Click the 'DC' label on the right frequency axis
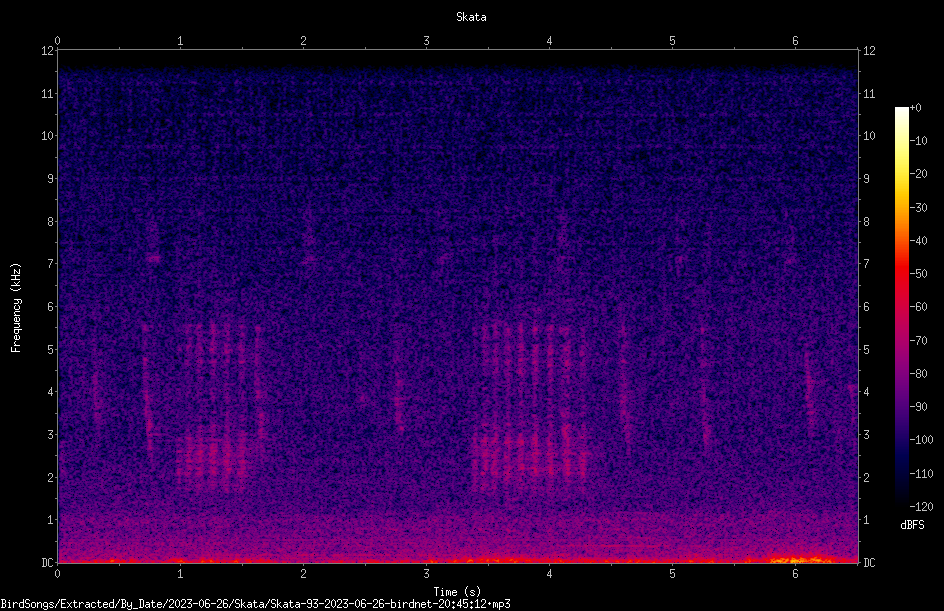The width and height of the screenshot is (944, 611). coord(869,563)
